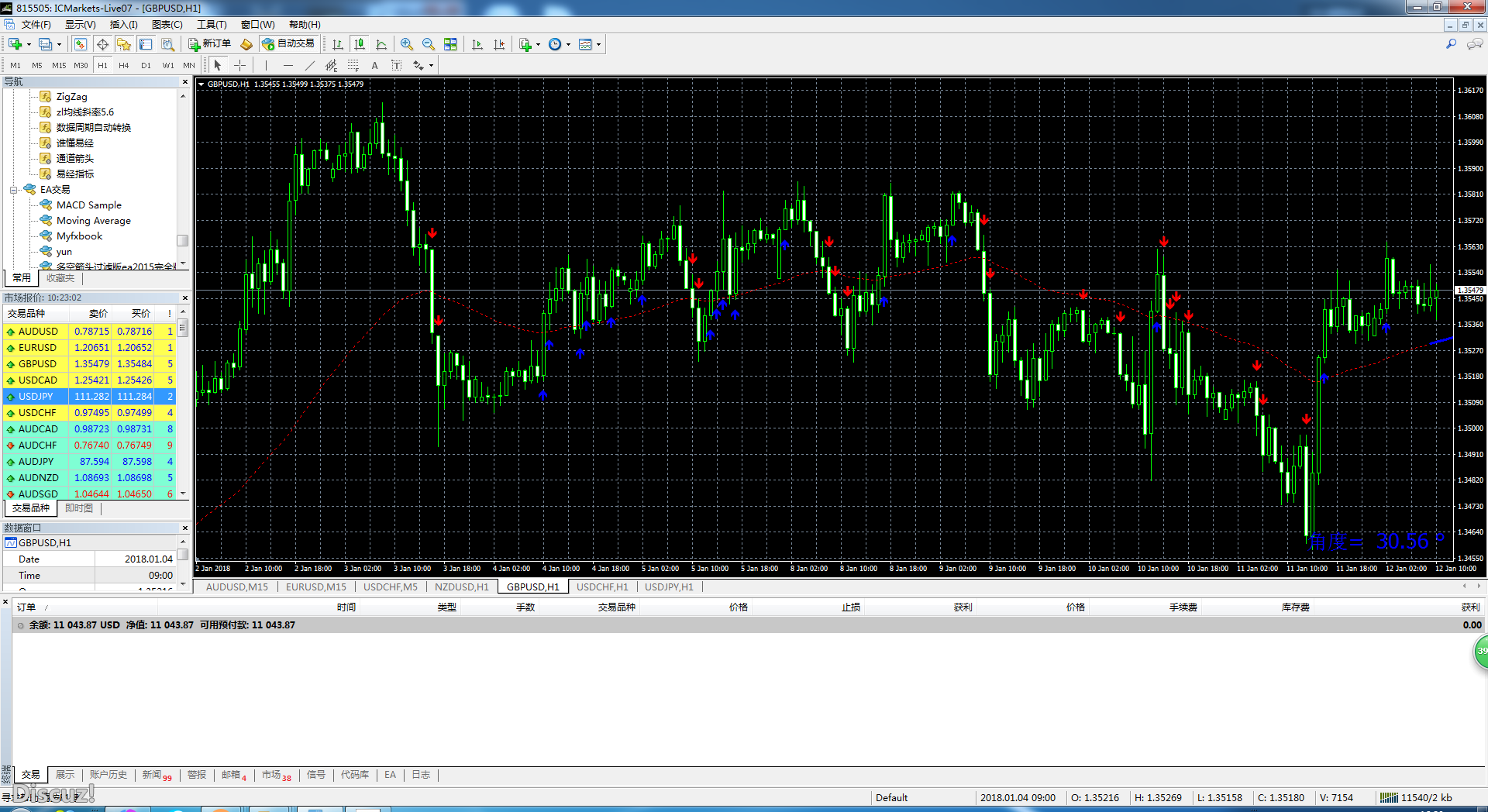Open the Periods clock dropdown arrow
This screenshot has width=1488, height=812.
click(x=568, y=44)
